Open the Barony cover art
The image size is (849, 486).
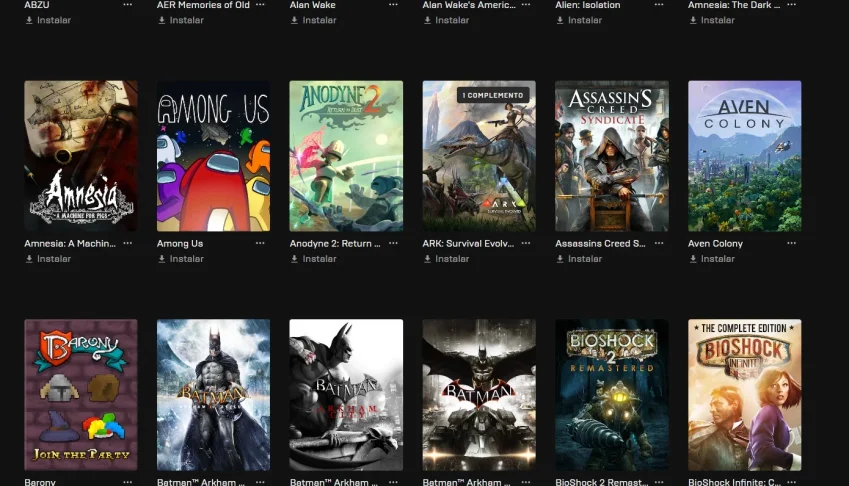[81, 395]
